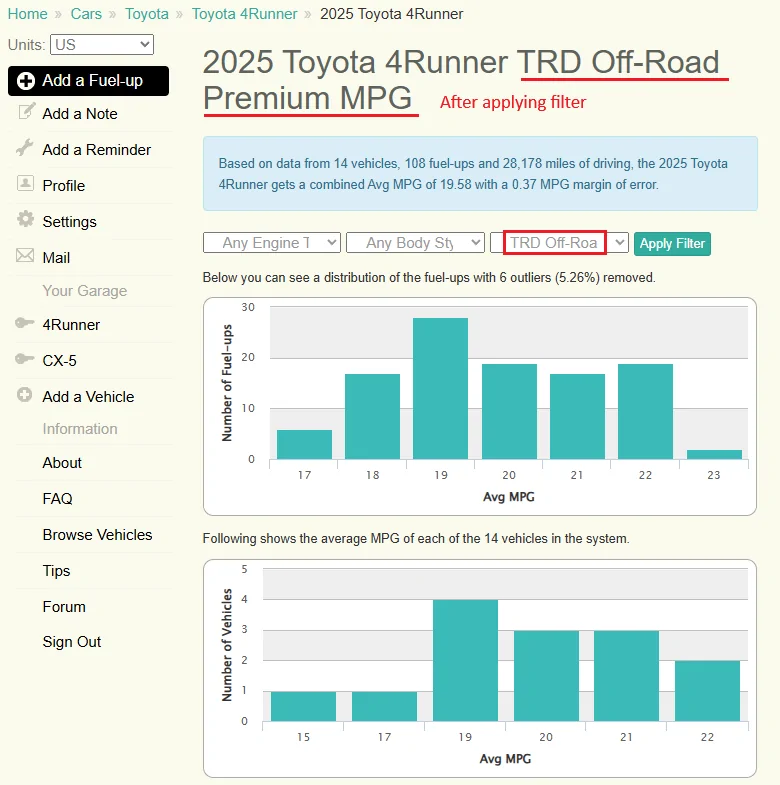Click Sign Out in sidebar
The image size is (780, 785).
coord(72,642)
